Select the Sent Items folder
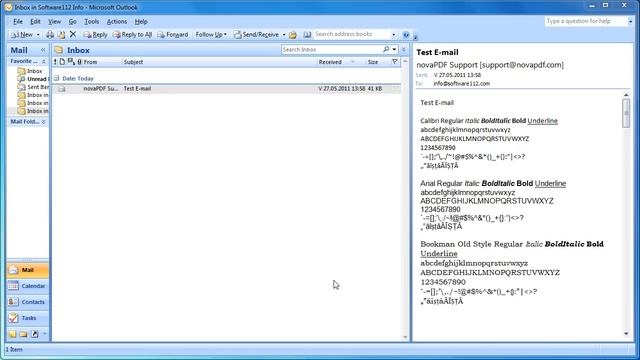Viewport: 640px width, 360px height. (33, 87)
